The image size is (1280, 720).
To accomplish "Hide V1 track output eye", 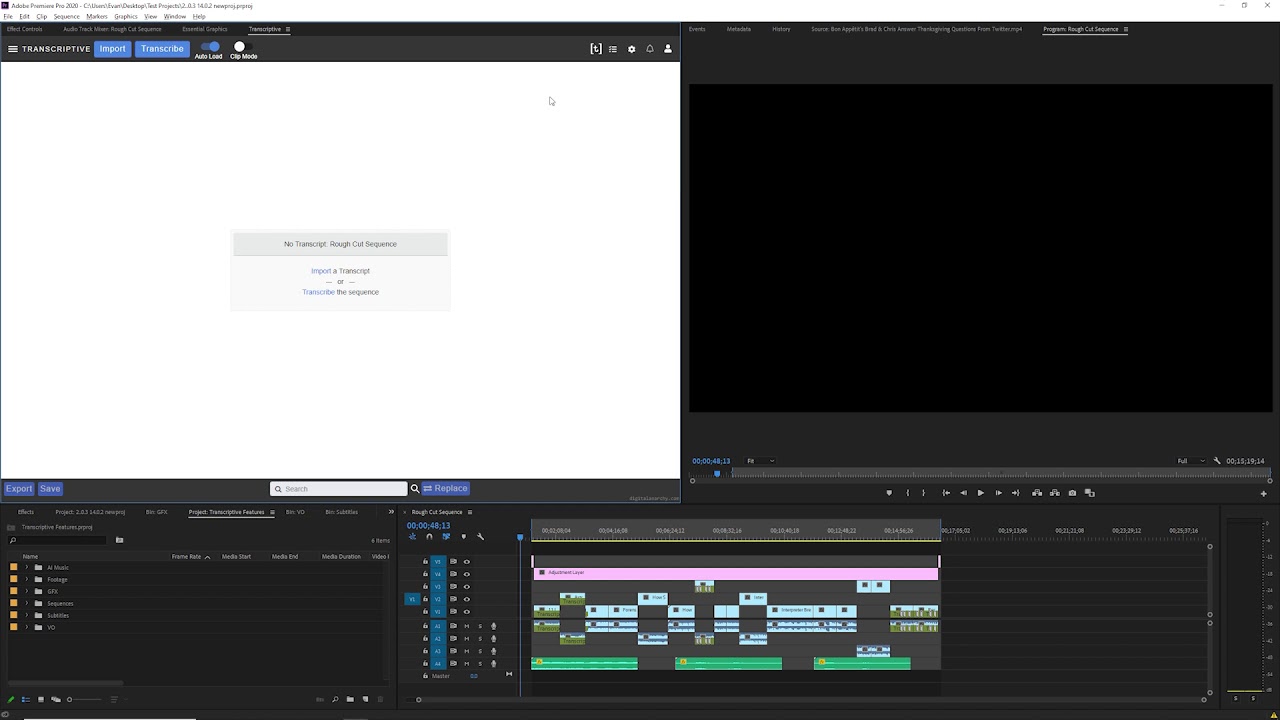I will [x=466, y=611].
